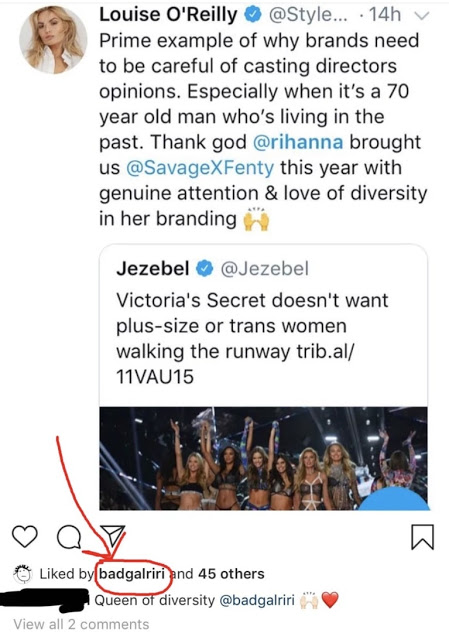The height and width of the screenshot is (640, 449).
Task: Click the Louise O'Reilly display name
Action: [x=168, y=15]
